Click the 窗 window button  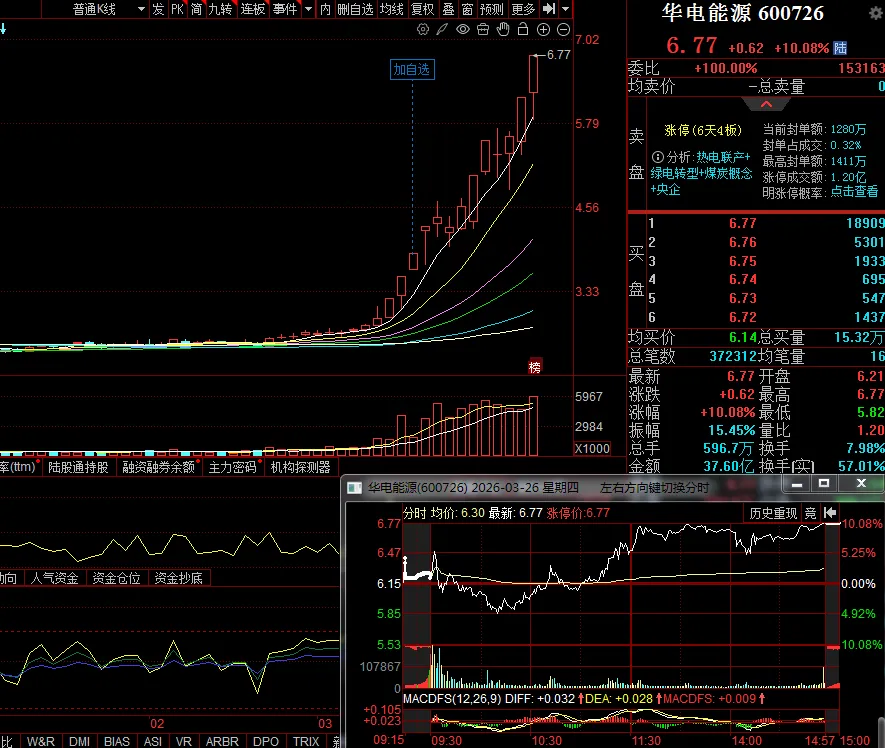point(467,9)
